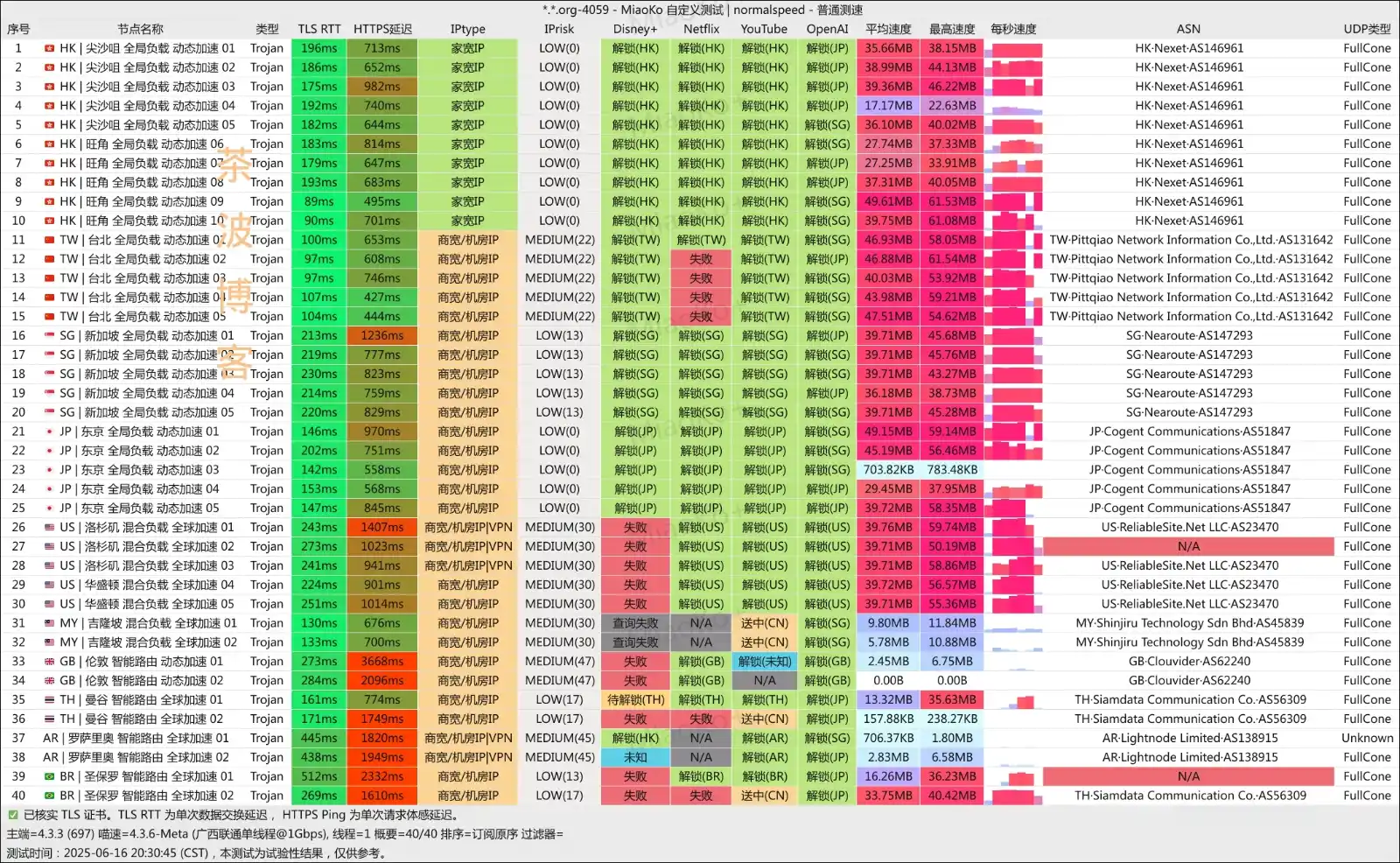Click the Hong Kong flag in row 1
Screen dimensions: 1400x863
coord(50,48)
